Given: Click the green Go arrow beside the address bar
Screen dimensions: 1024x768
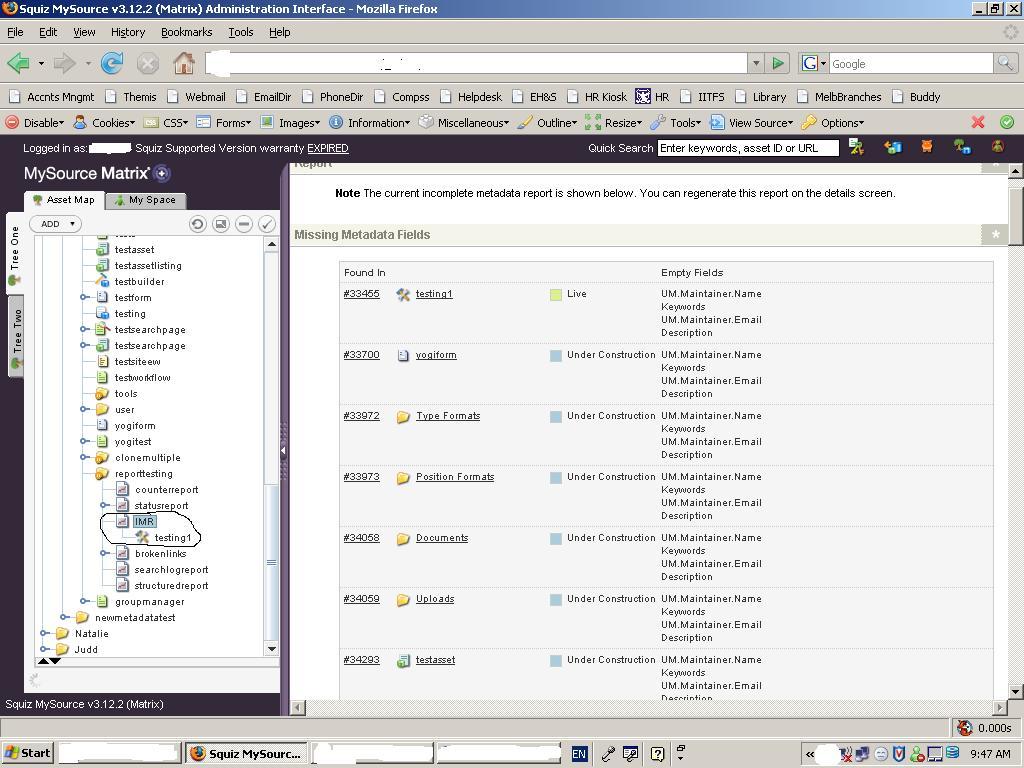Looking at the screenshot, I should pos(778,63).
